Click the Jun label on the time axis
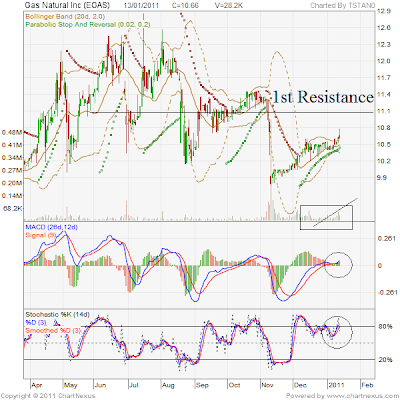400x400 pixels. click(x=100, y=385)
